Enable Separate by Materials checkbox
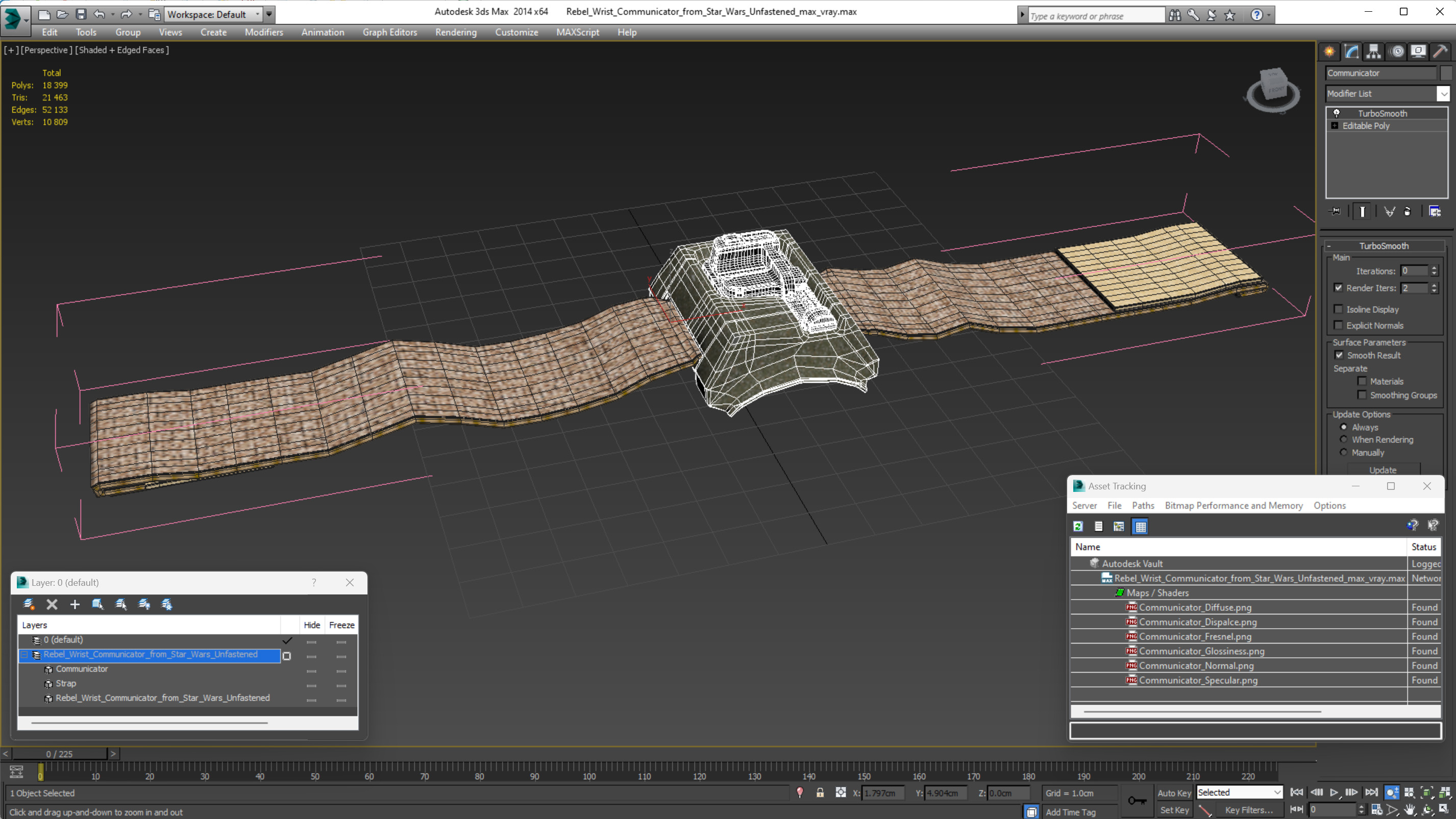Viewport: 1456px width, 819px height. coord(1362,381)
